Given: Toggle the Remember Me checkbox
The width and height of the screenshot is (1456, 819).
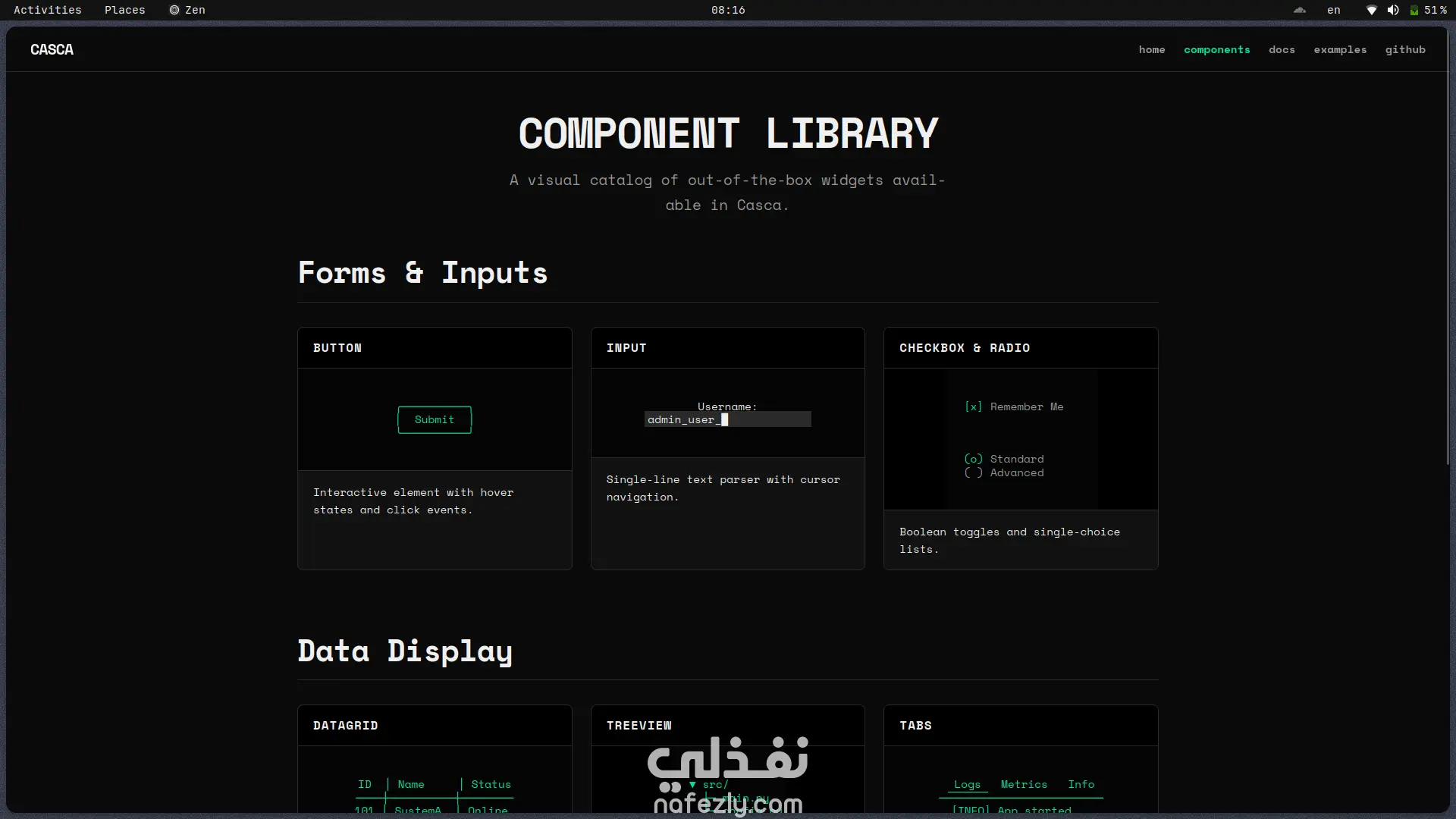Looking at the screenshot, I should [973, 407].
